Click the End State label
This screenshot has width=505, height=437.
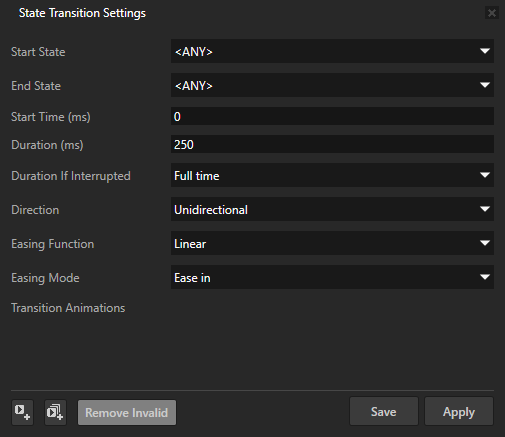pos(36,86)
